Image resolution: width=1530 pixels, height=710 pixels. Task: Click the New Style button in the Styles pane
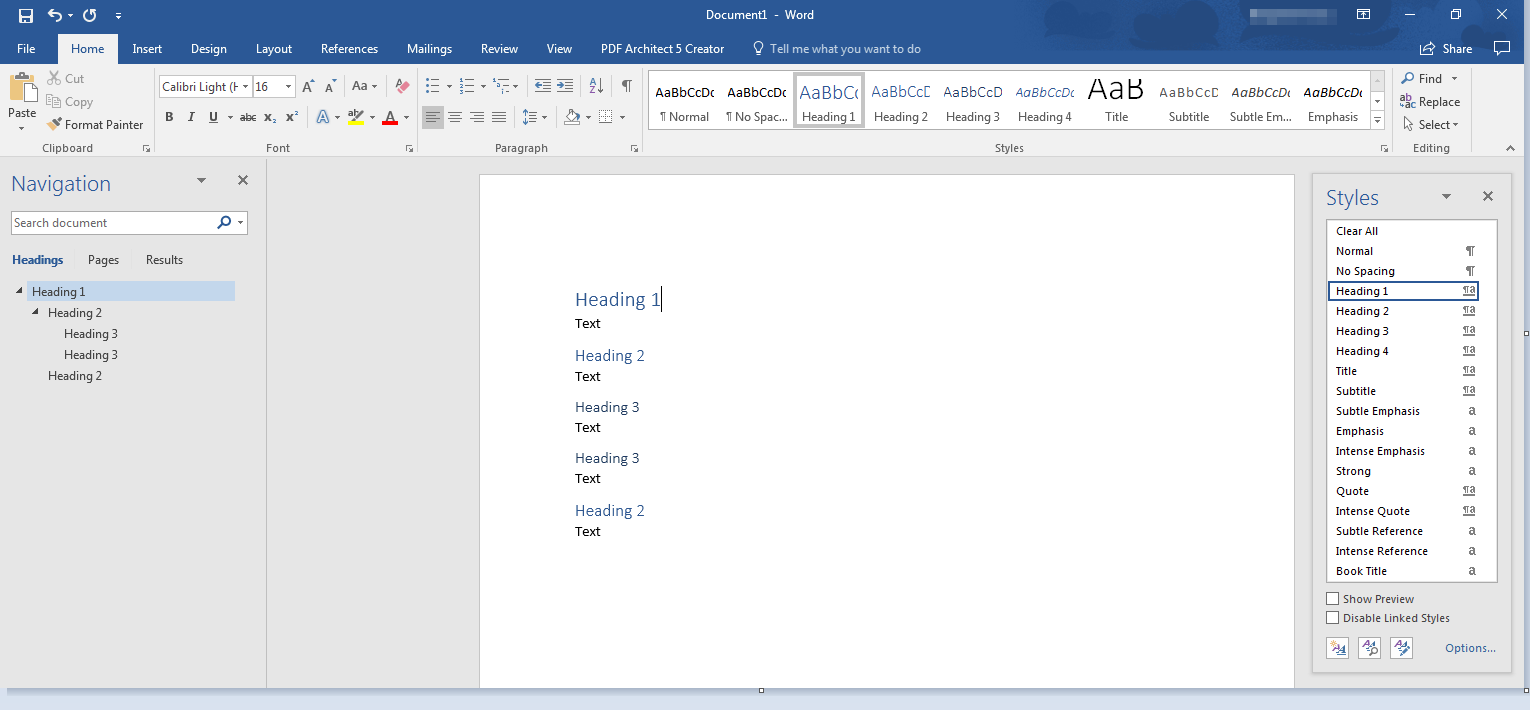tap(1338, 648)
